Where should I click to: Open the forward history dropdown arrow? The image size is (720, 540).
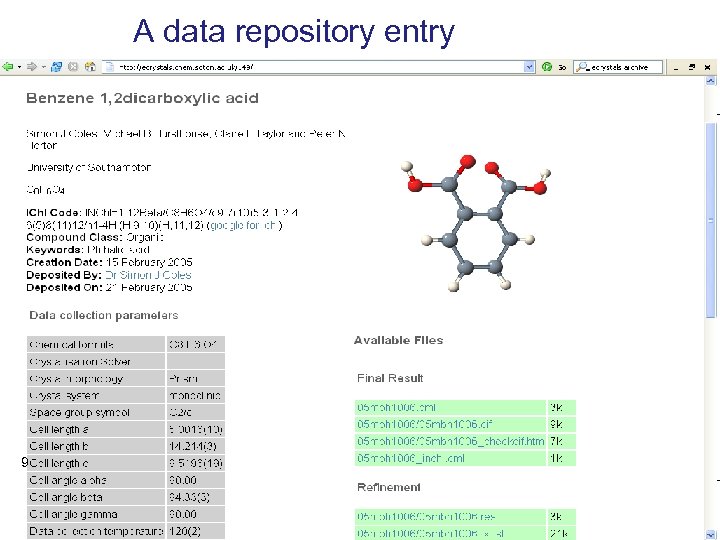click(44, 67)
